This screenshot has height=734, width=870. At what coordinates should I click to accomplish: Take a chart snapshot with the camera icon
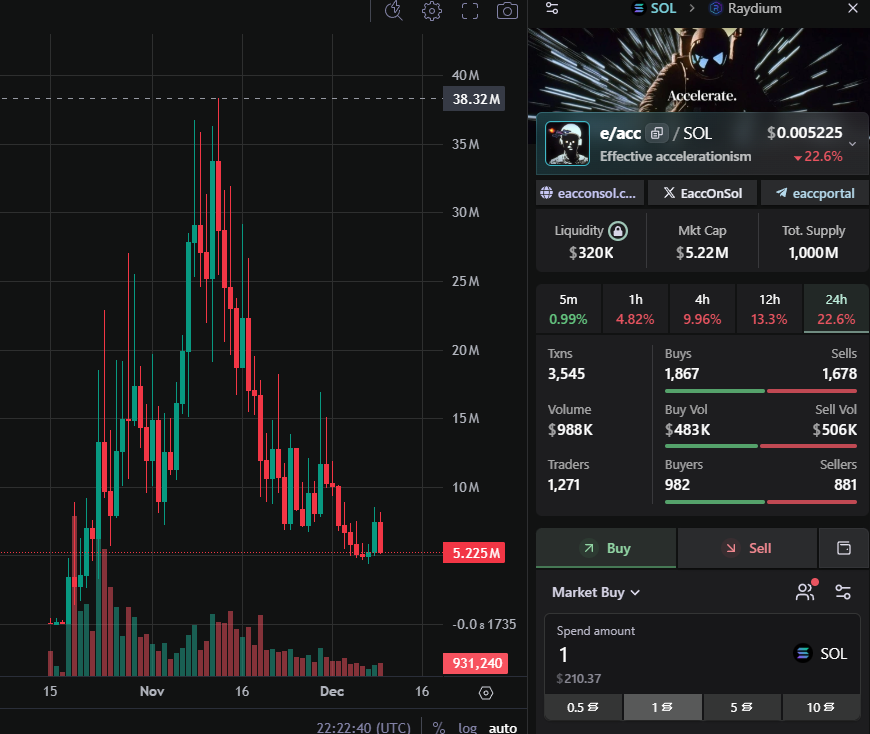click(507, 11)
